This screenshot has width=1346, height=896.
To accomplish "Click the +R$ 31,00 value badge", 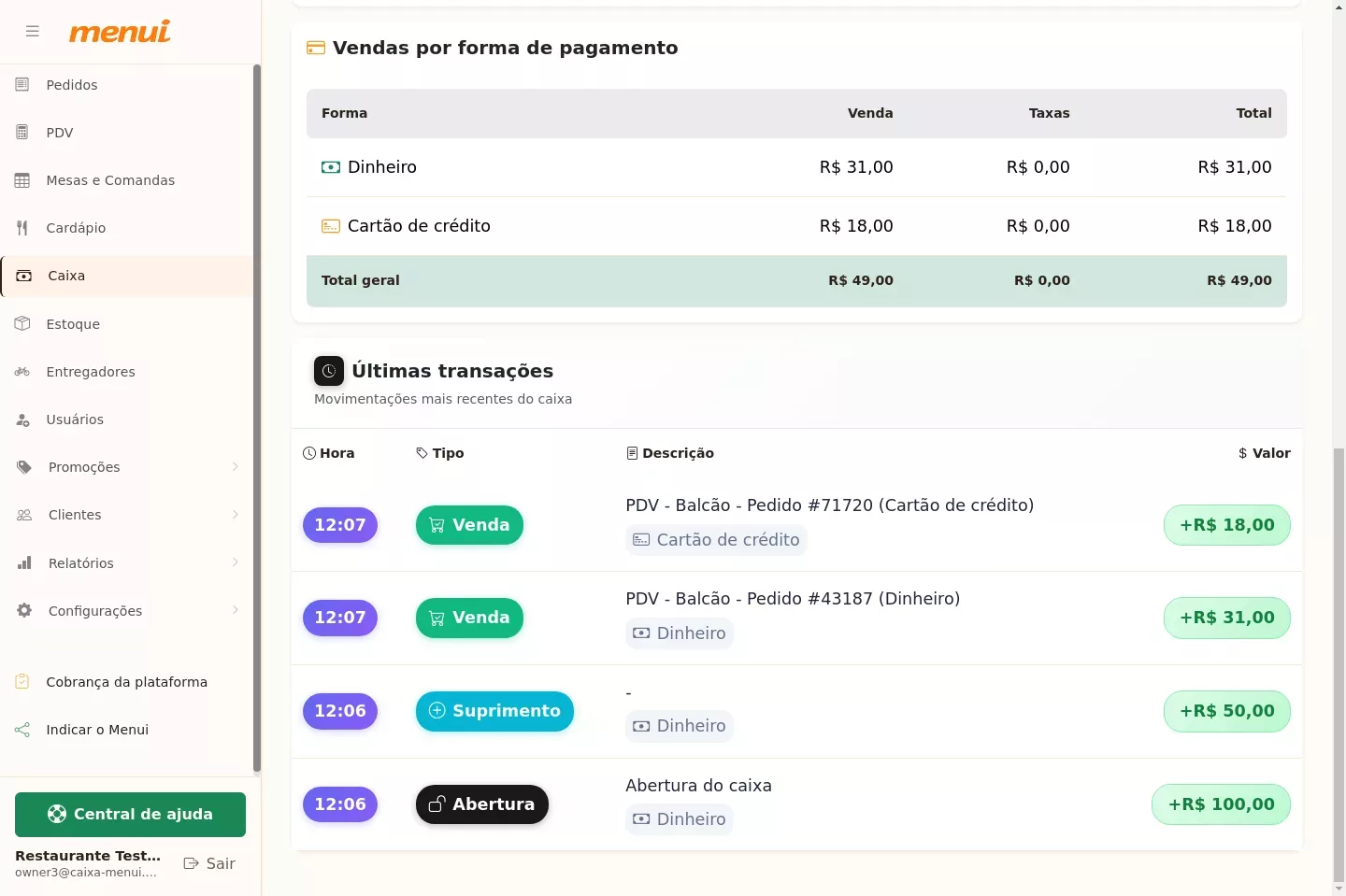I will [x=1227, y=618].
